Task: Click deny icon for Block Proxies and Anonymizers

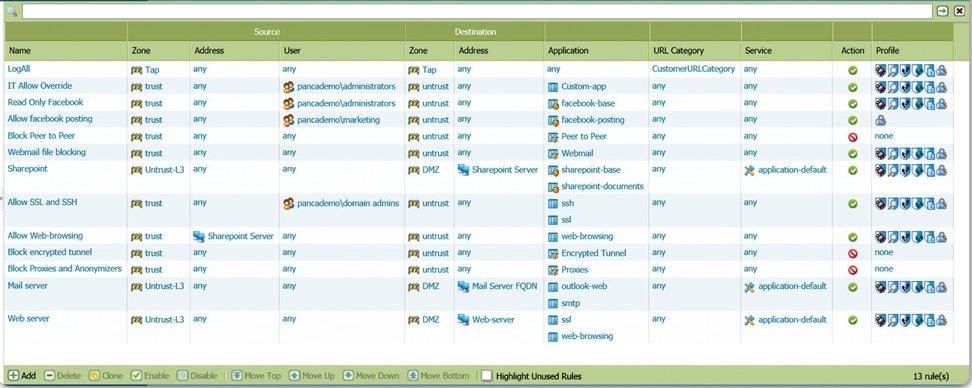Action: pos(852,270)
